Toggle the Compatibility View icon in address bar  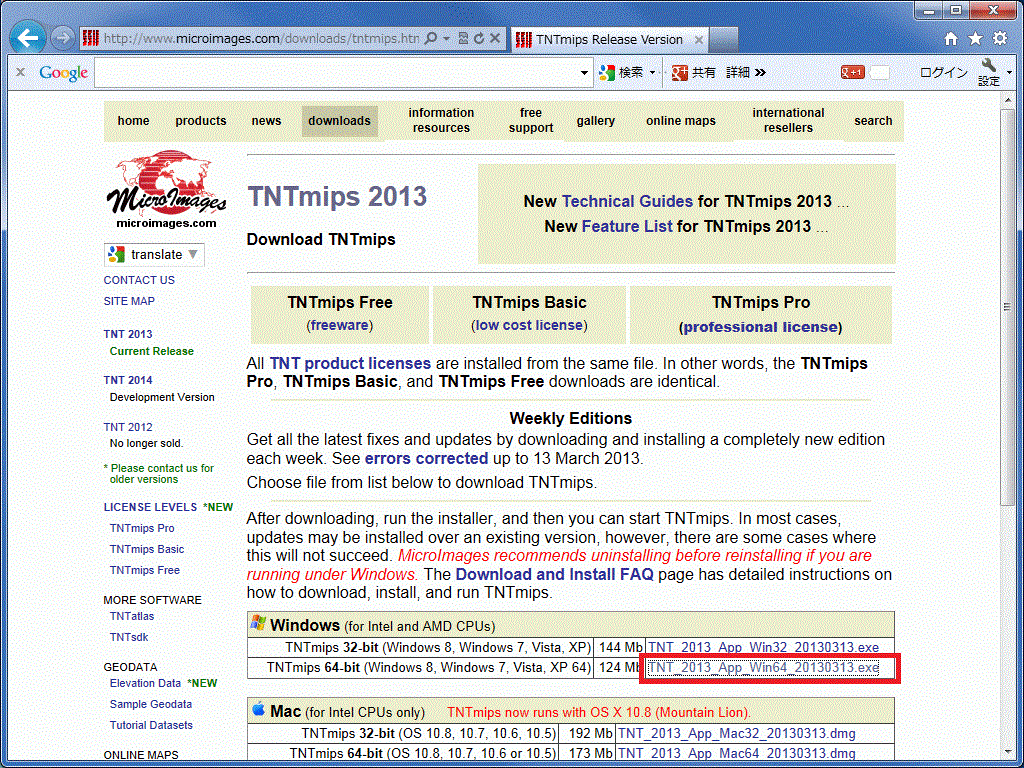point(464,39)
